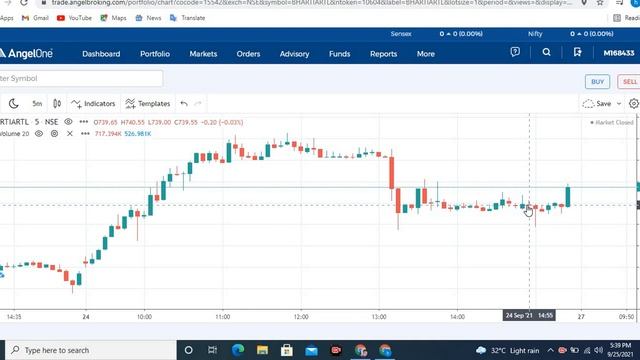
Task: Remove the Volume indicator
Action: [70, 133]
